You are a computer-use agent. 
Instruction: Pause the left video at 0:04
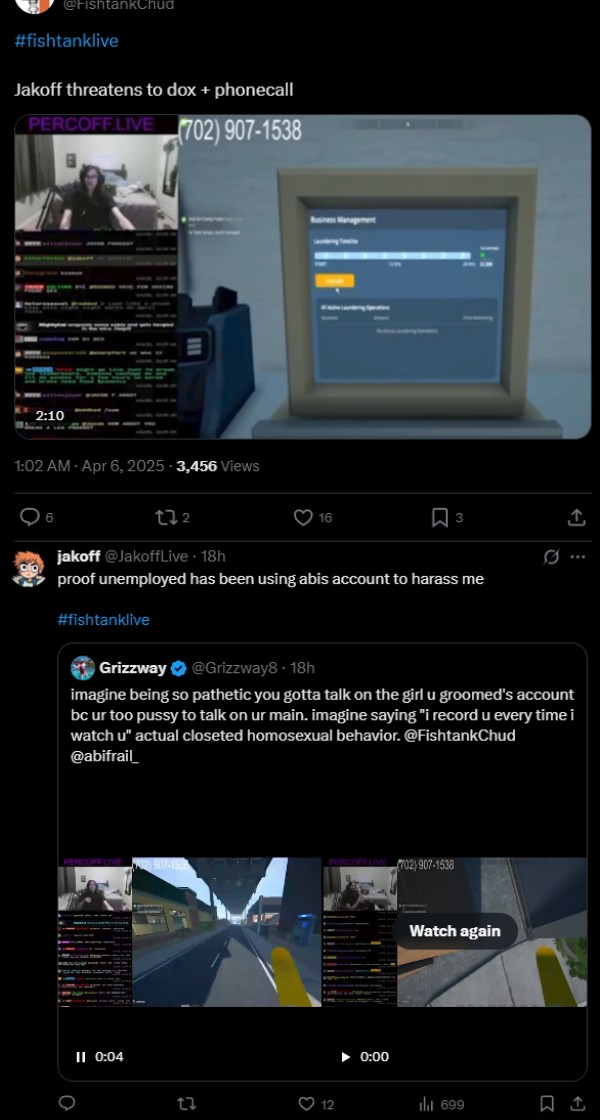[81, 1056]
